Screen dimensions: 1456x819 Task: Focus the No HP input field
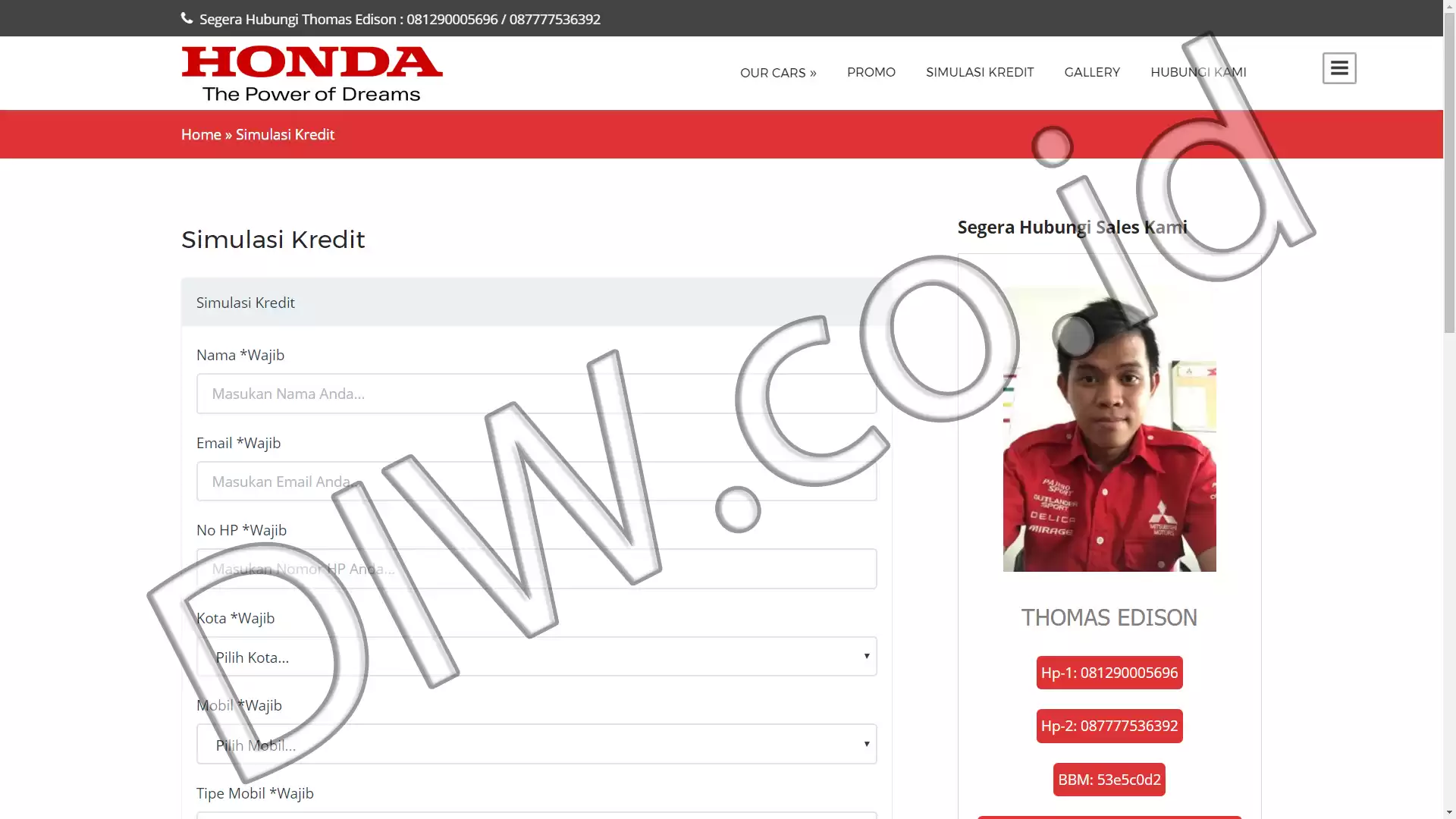(x=537, y=569)
